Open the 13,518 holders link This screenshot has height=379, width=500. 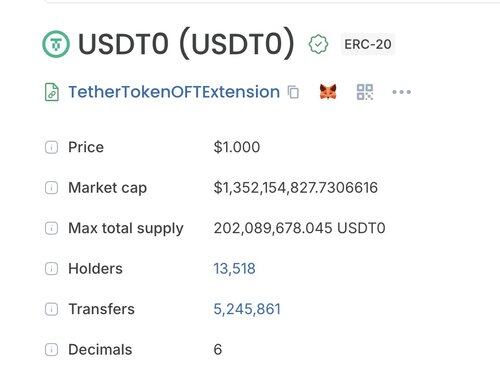point(234,269)
